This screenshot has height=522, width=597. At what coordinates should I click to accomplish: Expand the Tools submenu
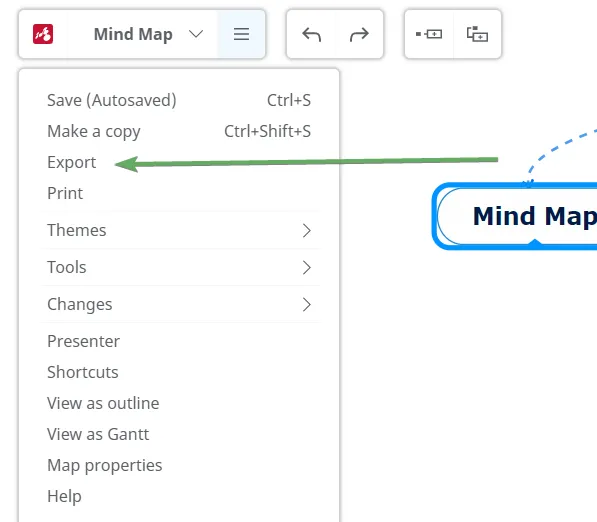point(179,267)
